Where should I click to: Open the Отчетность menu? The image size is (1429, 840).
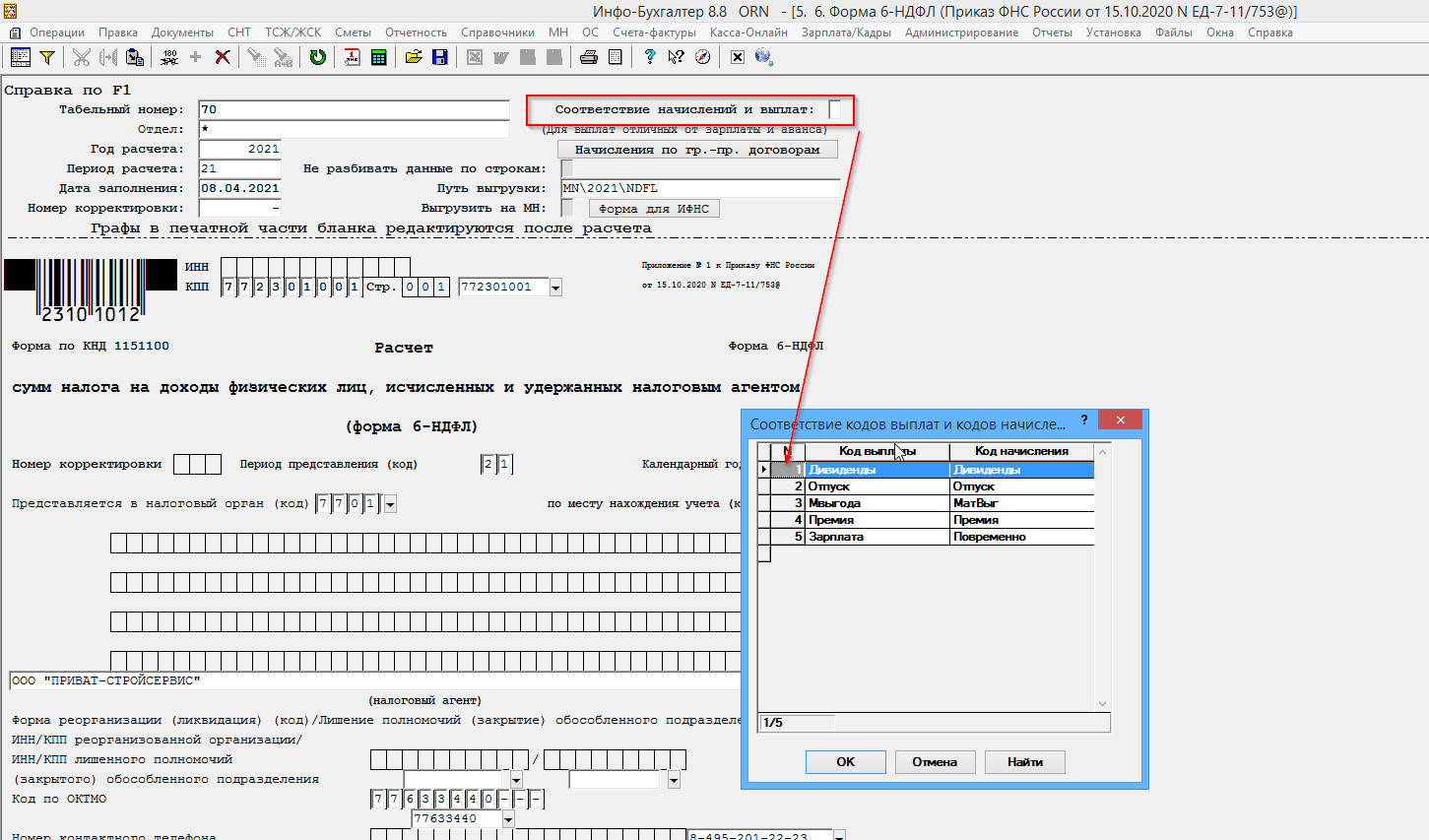point(416,32)
